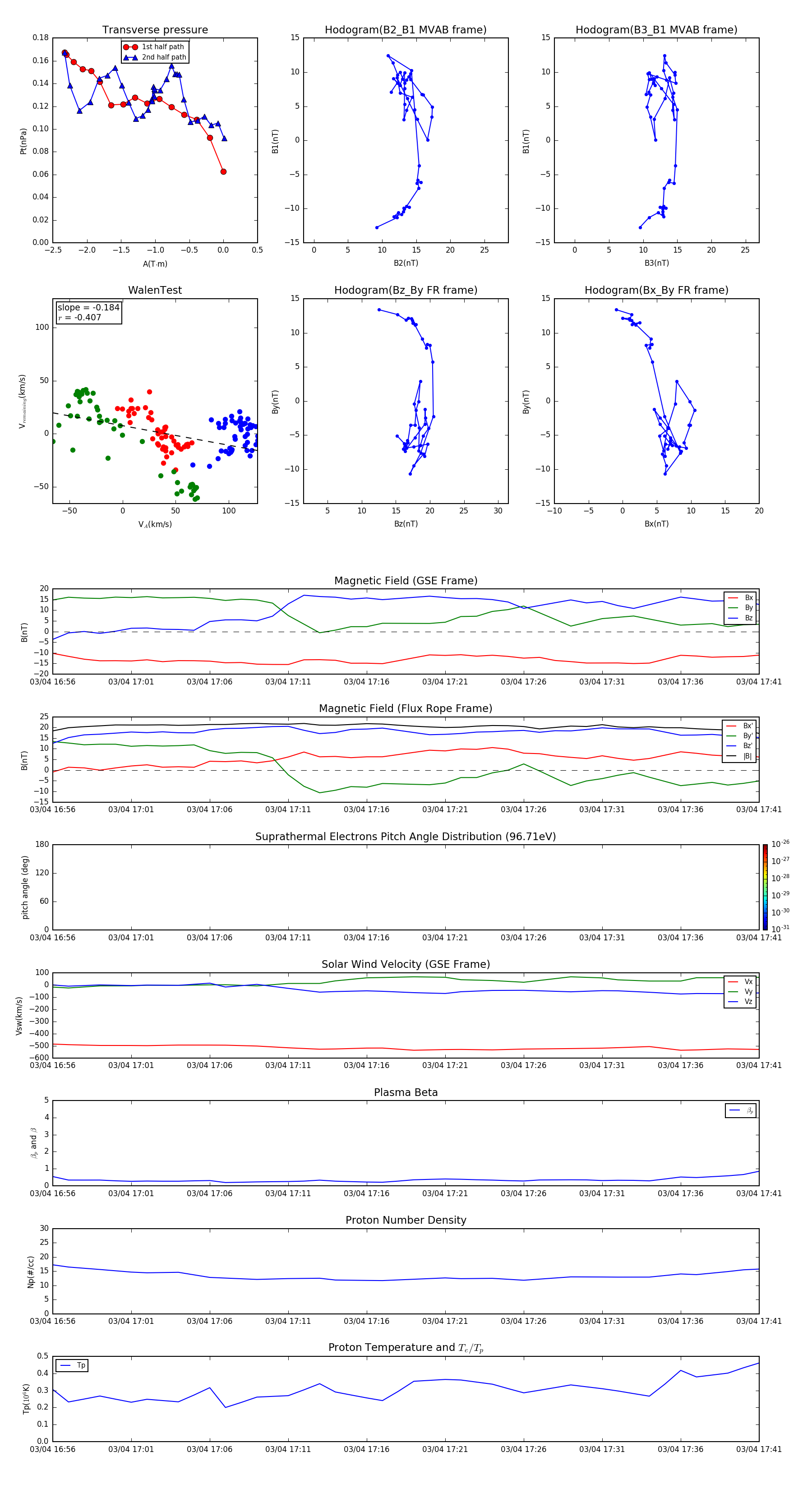Click the "Solar Wind Velocity (GSE Frame)" title
Image resolution: width=812 pixels, height=1489 pixels.
coord(406,964)
